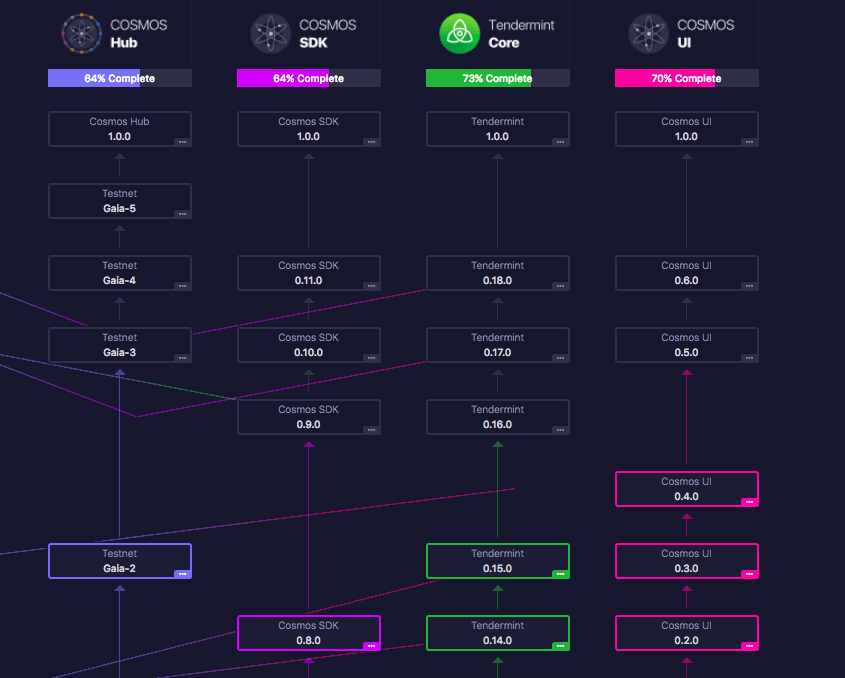Open the Cosmos SDK 0.9.0 milestone card
845x678 pixels.
pos(308,417)
